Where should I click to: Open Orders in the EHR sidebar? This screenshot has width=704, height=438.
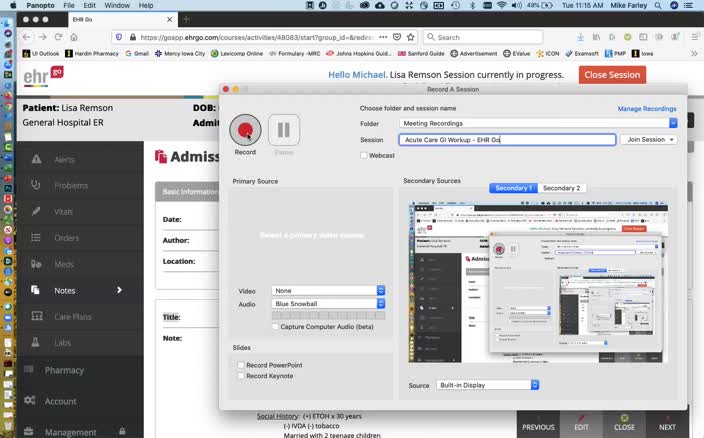coord(66,238)
